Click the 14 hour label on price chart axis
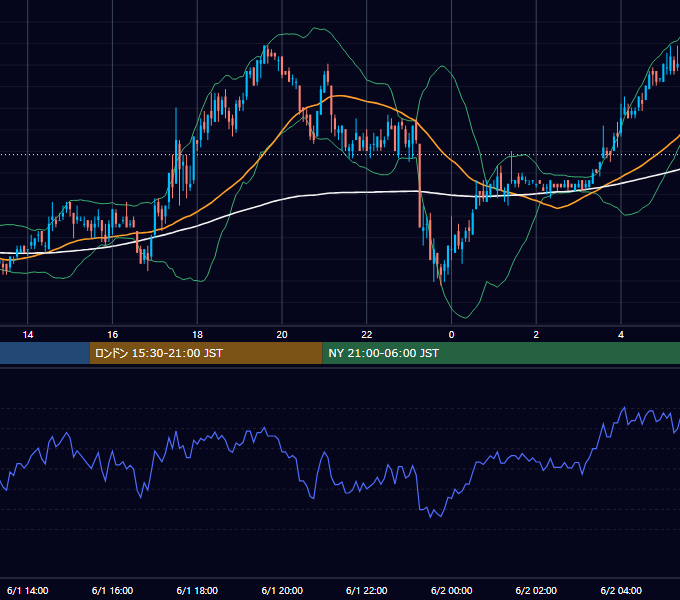The width and height of the screenshot is (680, 600). (28, 335)
